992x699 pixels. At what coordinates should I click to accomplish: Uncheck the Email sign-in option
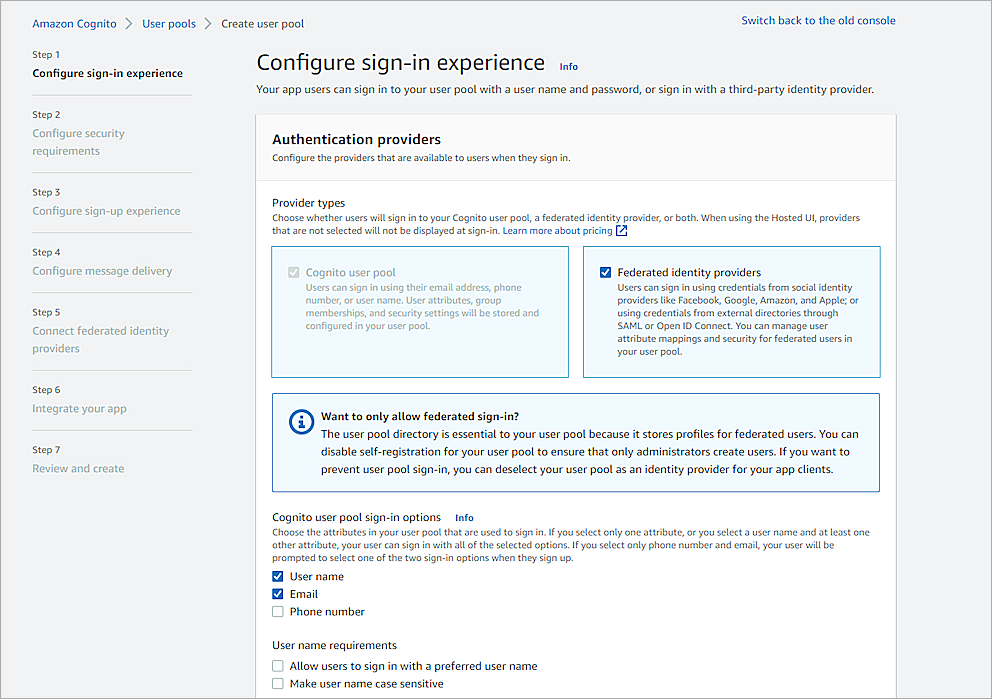pyautogui.click(x=277, y=594)
